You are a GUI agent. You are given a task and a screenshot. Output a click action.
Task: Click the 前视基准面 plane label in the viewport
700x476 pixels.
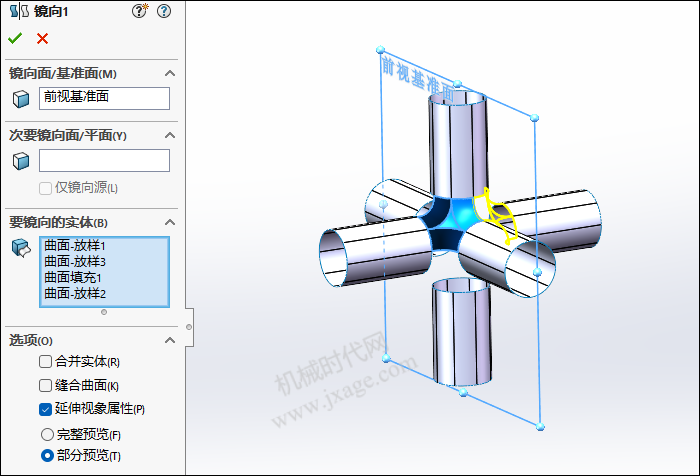click(x=418, y=80)
